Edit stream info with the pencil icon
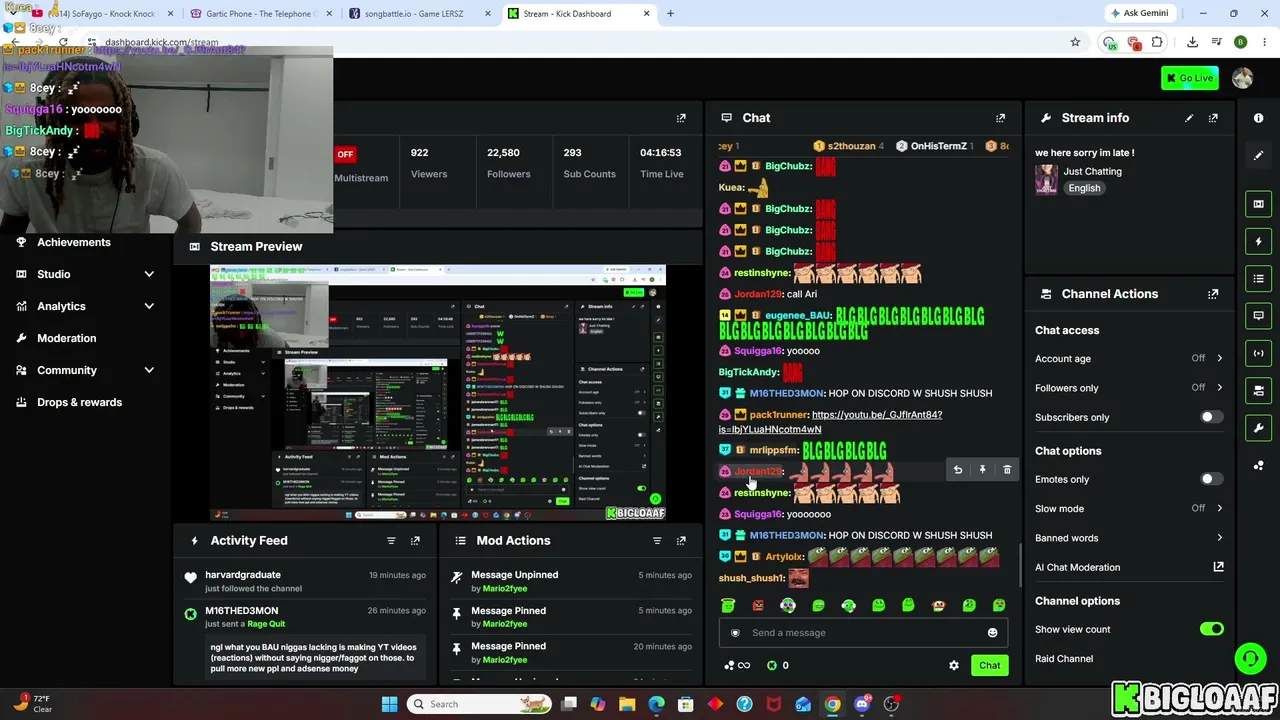This screenshot has height=720, width=1280. tap(1189, 118)
